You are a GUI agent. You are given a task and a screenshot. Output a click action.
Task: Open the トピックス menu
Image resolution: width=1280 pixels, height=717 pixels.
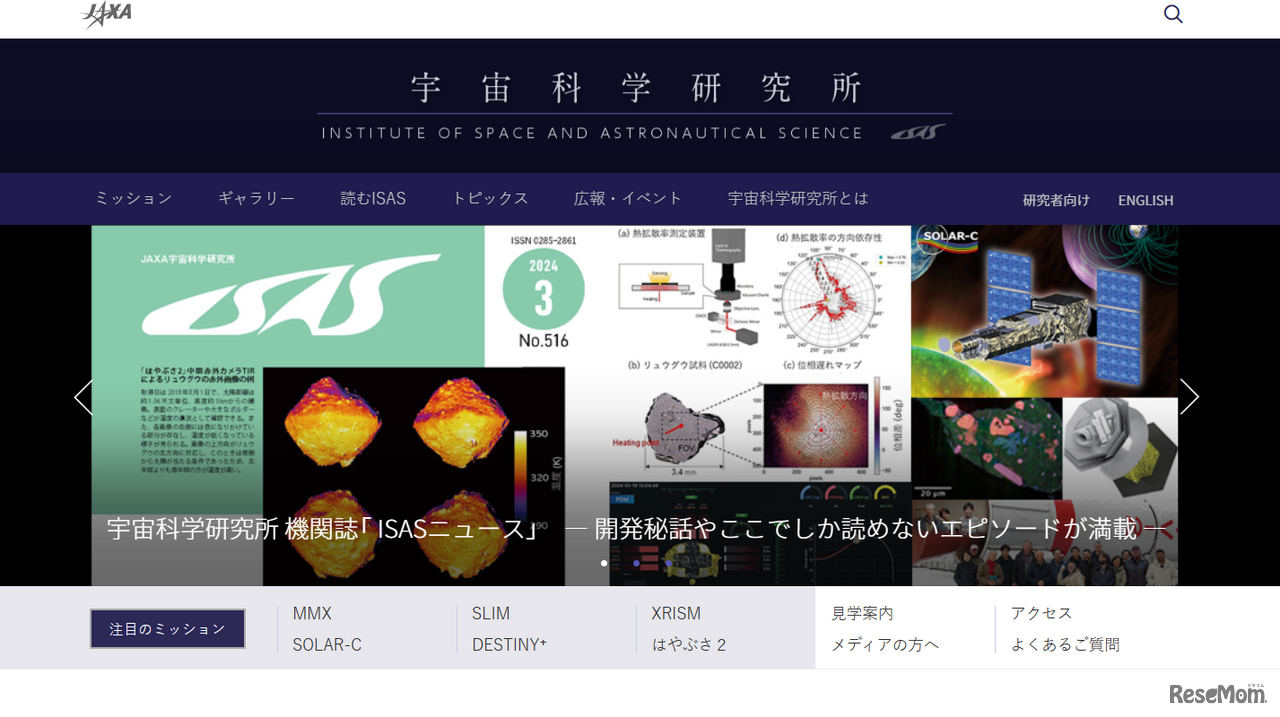(490, 198)
